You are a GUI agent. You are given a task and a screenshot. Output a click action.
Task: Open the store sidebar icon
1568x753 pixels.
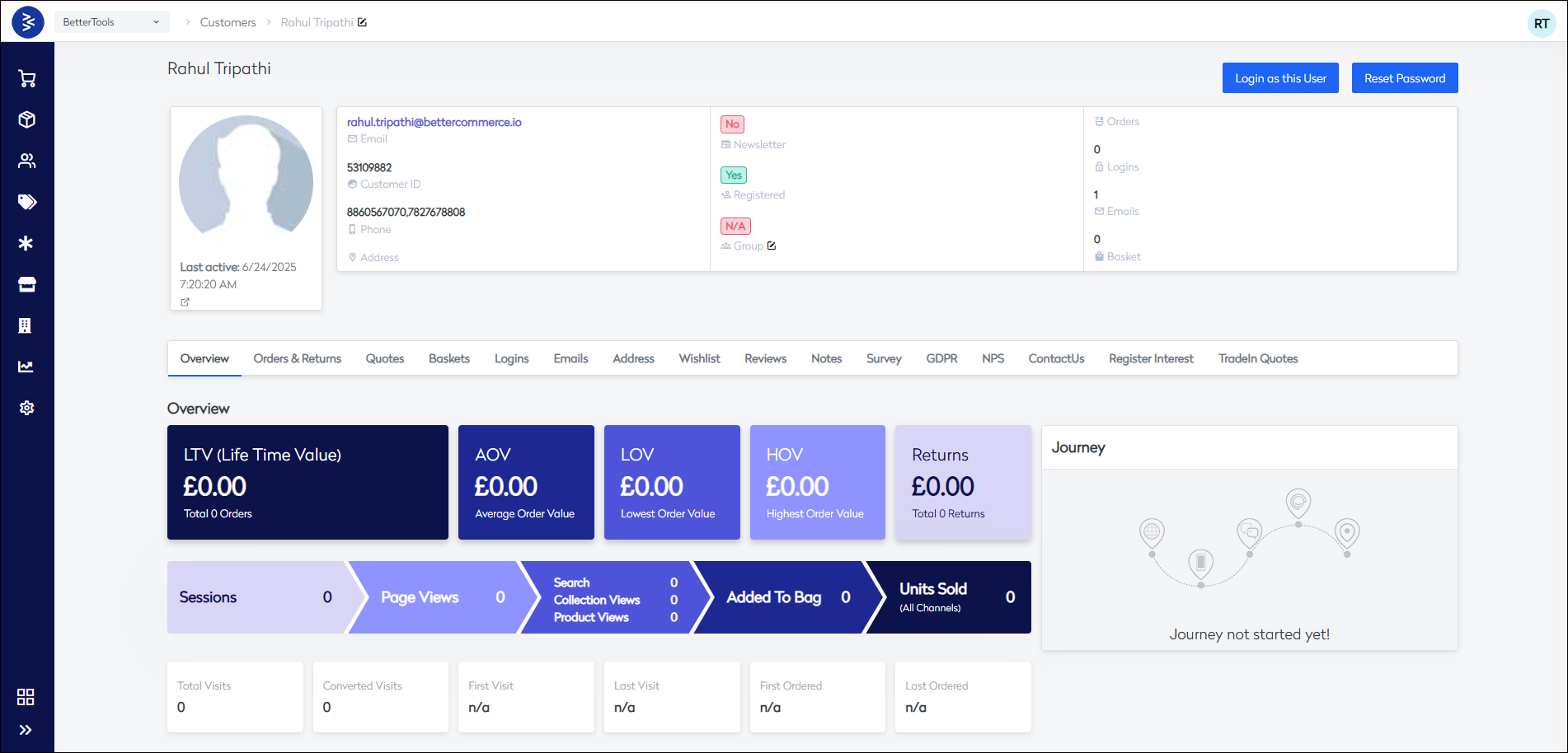pyautogui.click(x=26, y=284)
